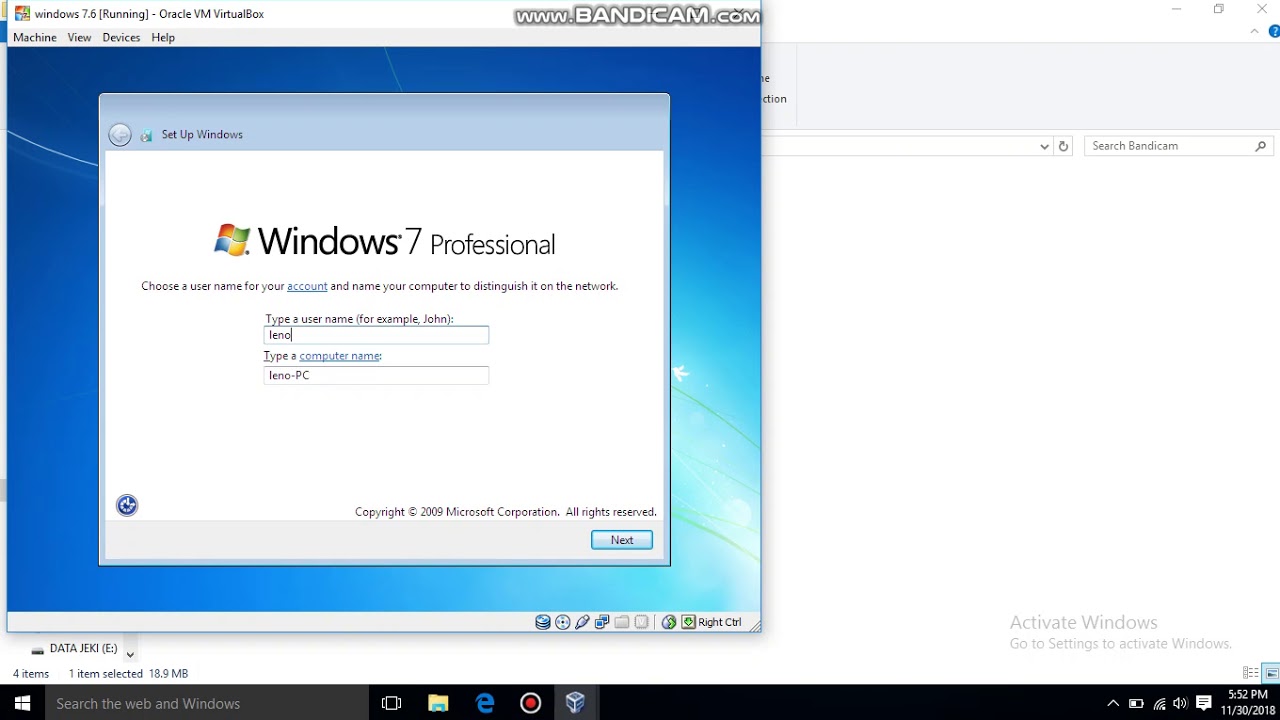Open Explorer help question mark icon
Viewport: 1280px width, 720px height.
1274,31
